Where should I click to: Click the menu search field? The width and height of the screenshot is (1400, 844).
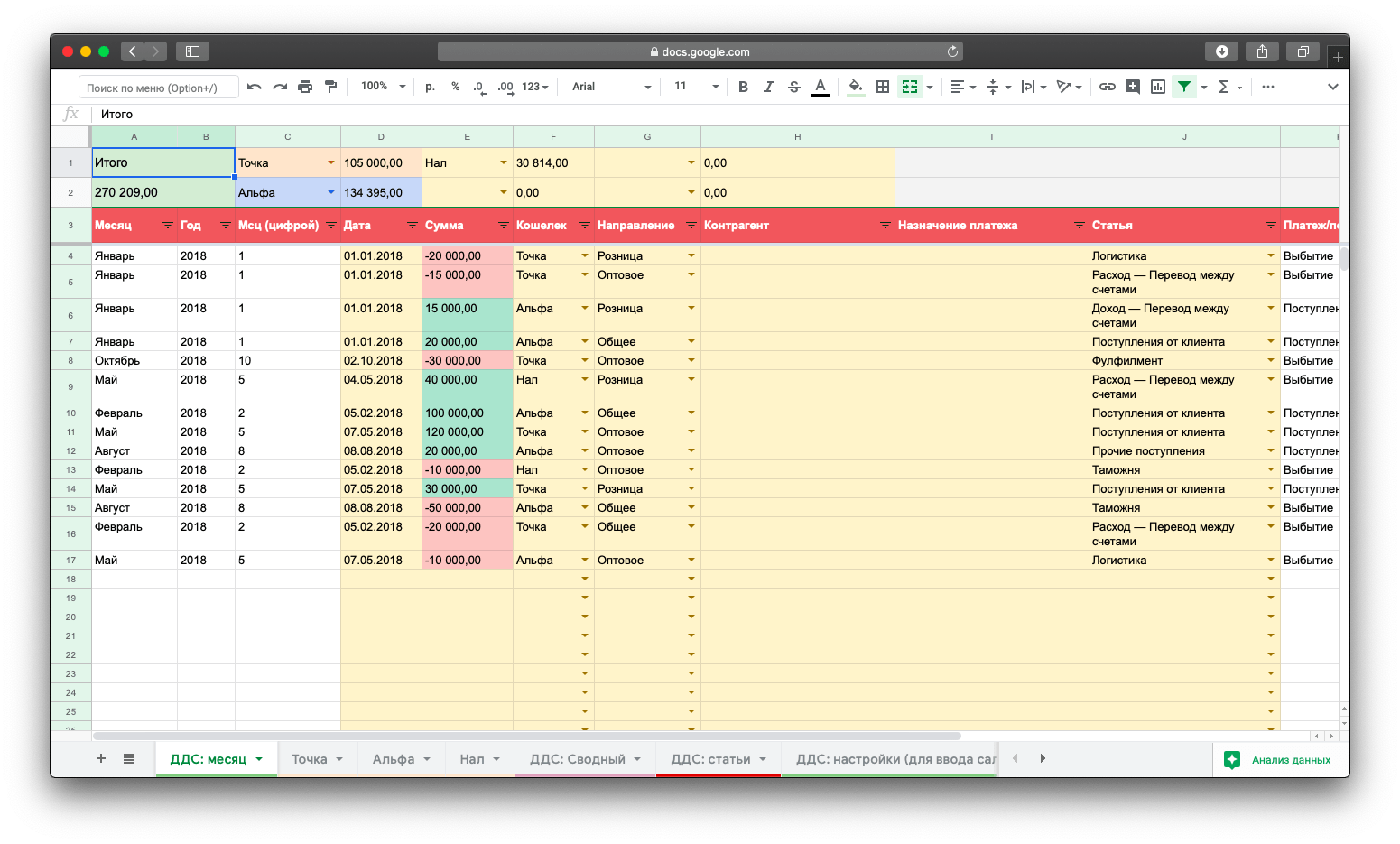tap(159, 88)
